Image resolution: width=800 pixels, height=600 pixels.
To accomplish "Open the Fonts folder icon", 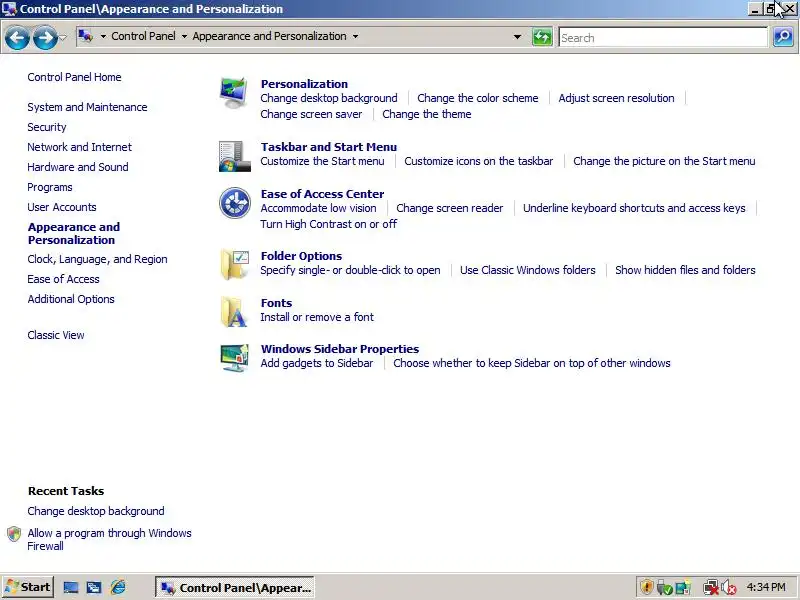I will pyautogui.click(x=234, y=311).
